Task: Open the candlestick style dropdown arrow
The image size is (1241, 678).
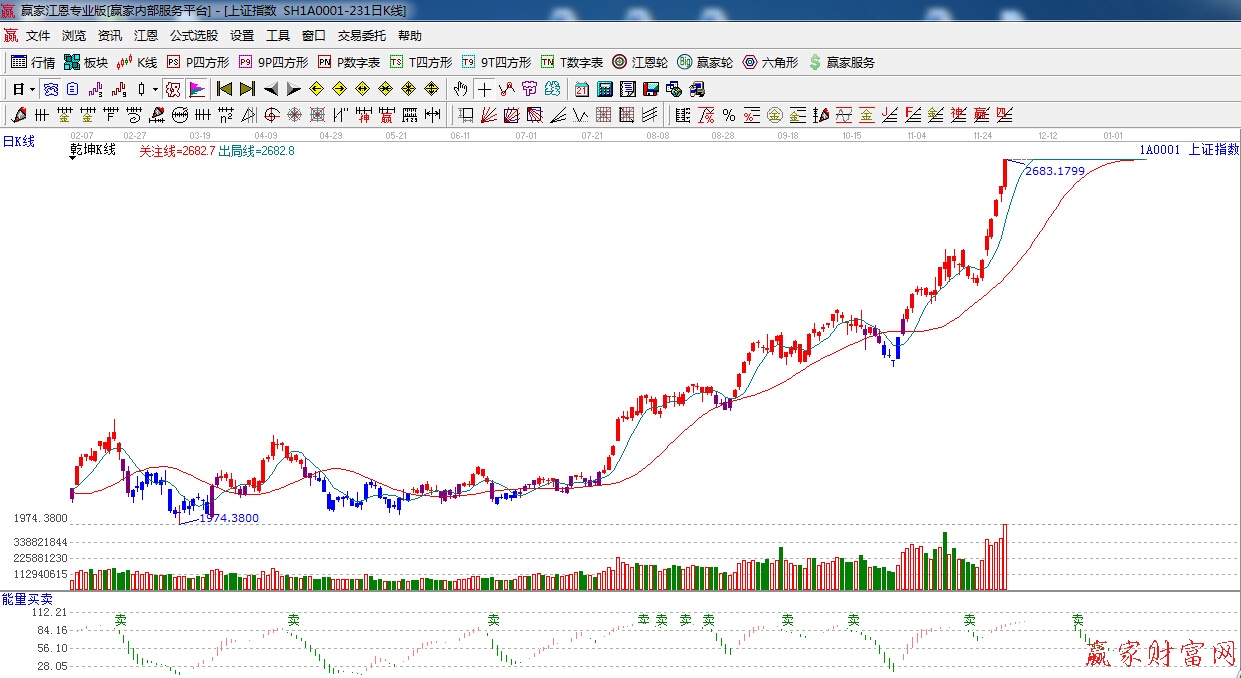Action: tap(155, 89)
